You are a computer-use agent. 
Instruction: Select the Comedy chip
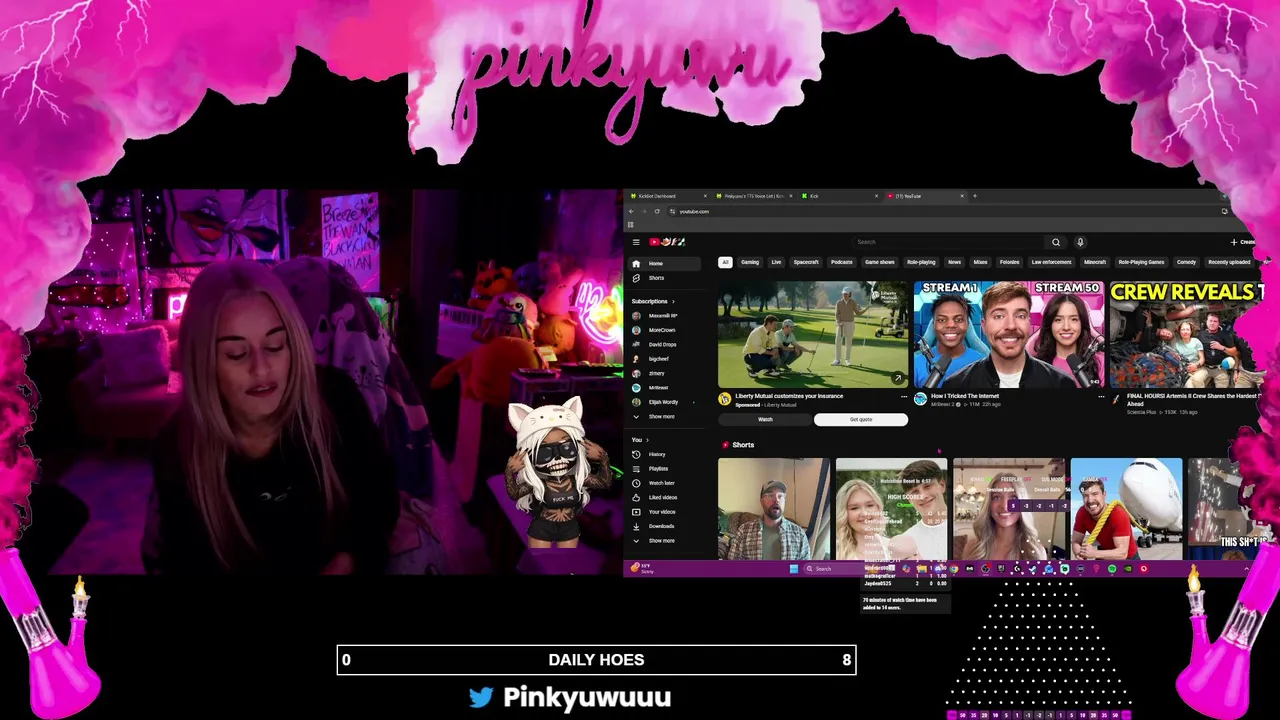[1186, 262]
